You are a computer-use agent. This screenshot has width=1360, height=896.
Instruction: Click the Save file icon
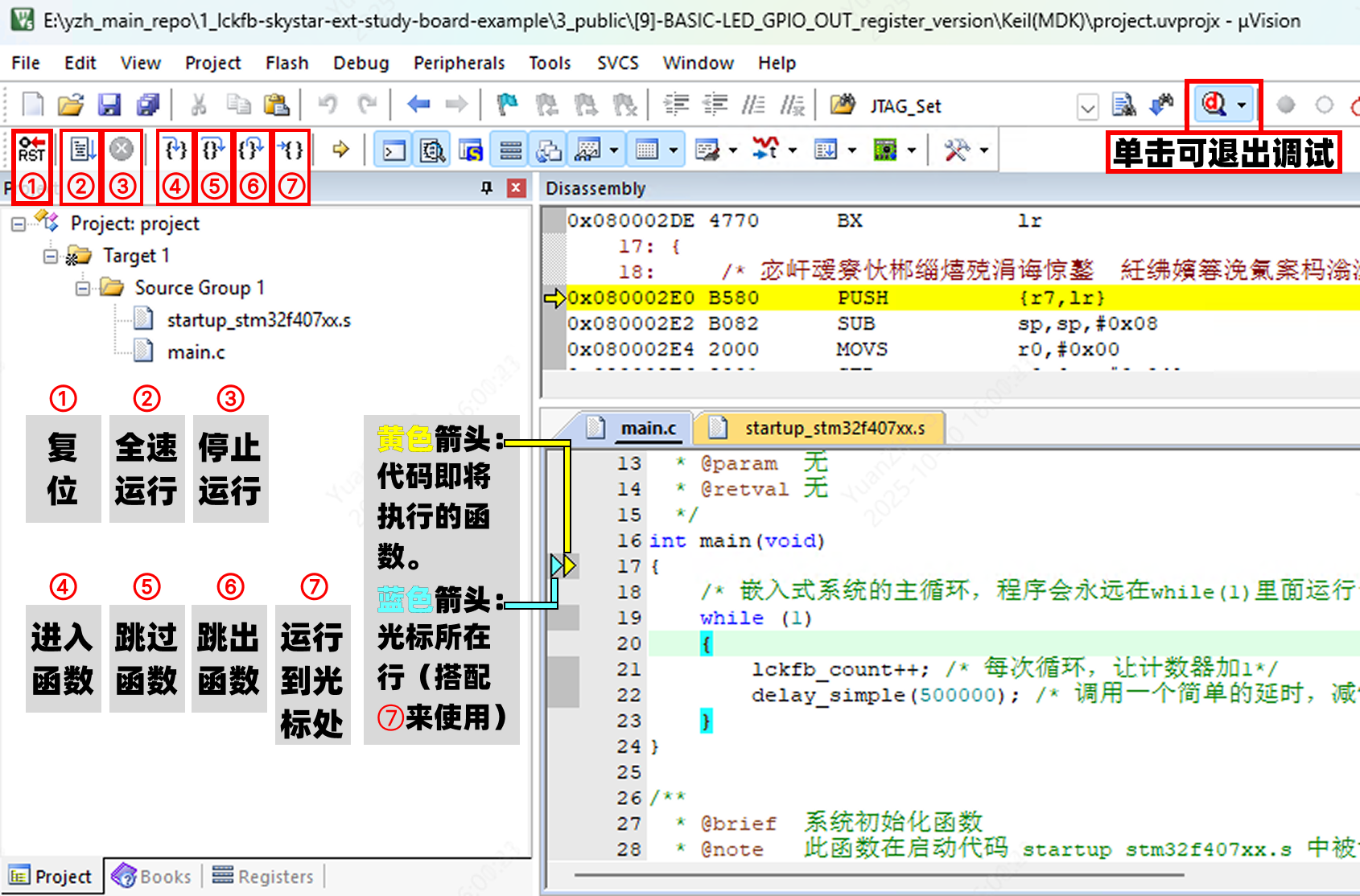[x=109, y=105]
